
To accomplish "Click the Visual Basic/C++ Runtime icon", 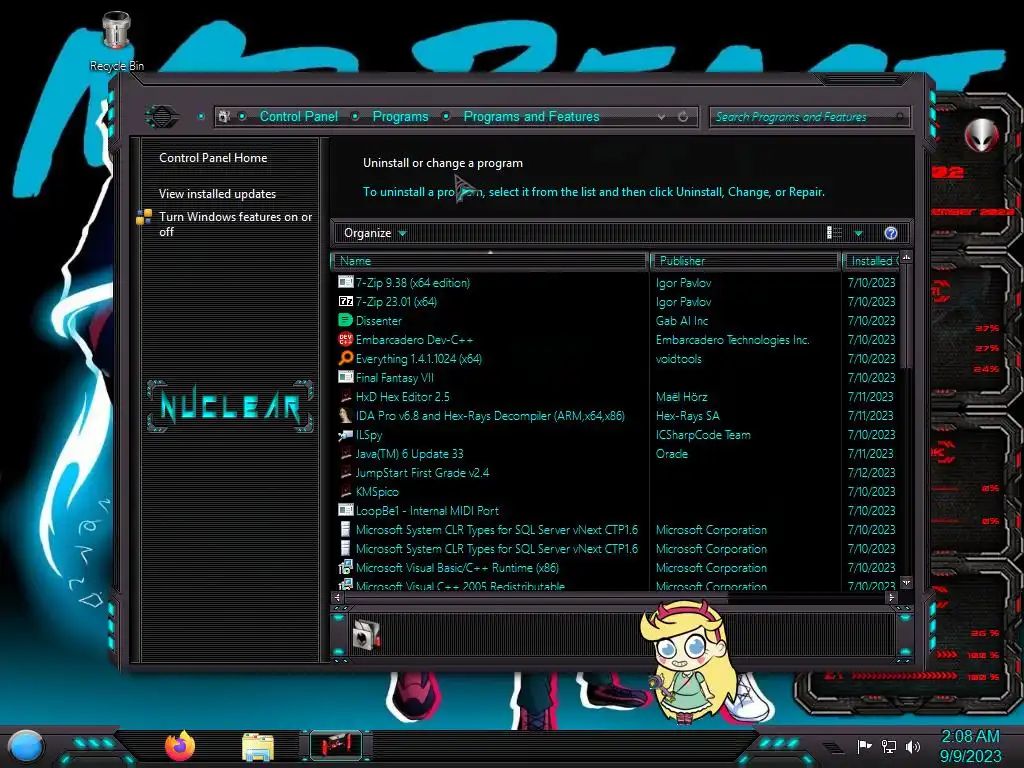I will tap(345, 567).
